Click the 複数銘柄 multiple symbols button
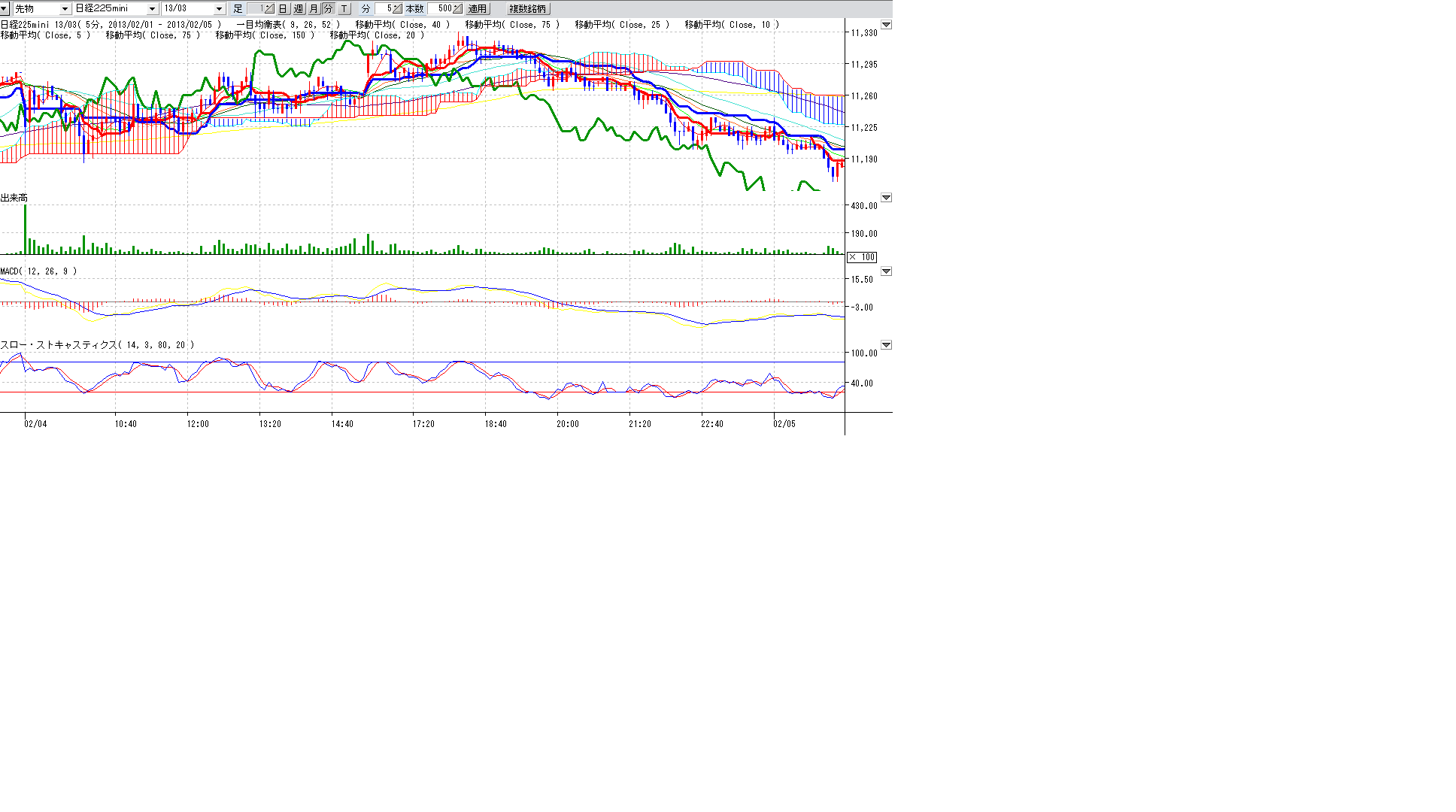 pyautogui.click(x=528, y=9)
